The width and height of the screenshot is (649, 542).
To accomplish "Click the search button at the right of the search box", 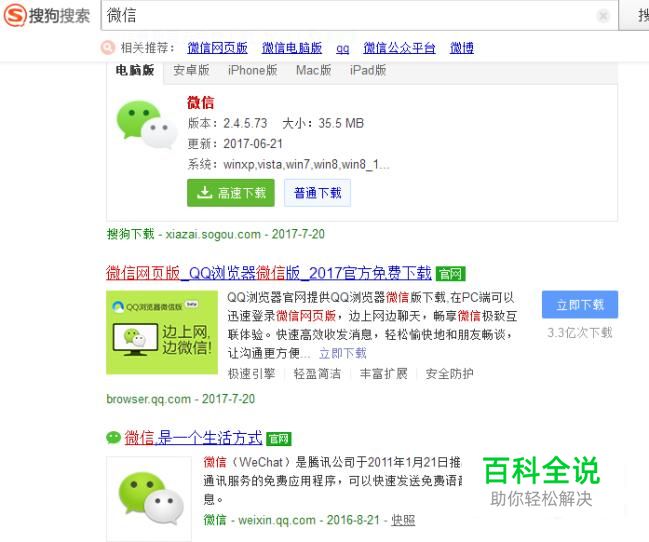I will click(x=635, y=15).
